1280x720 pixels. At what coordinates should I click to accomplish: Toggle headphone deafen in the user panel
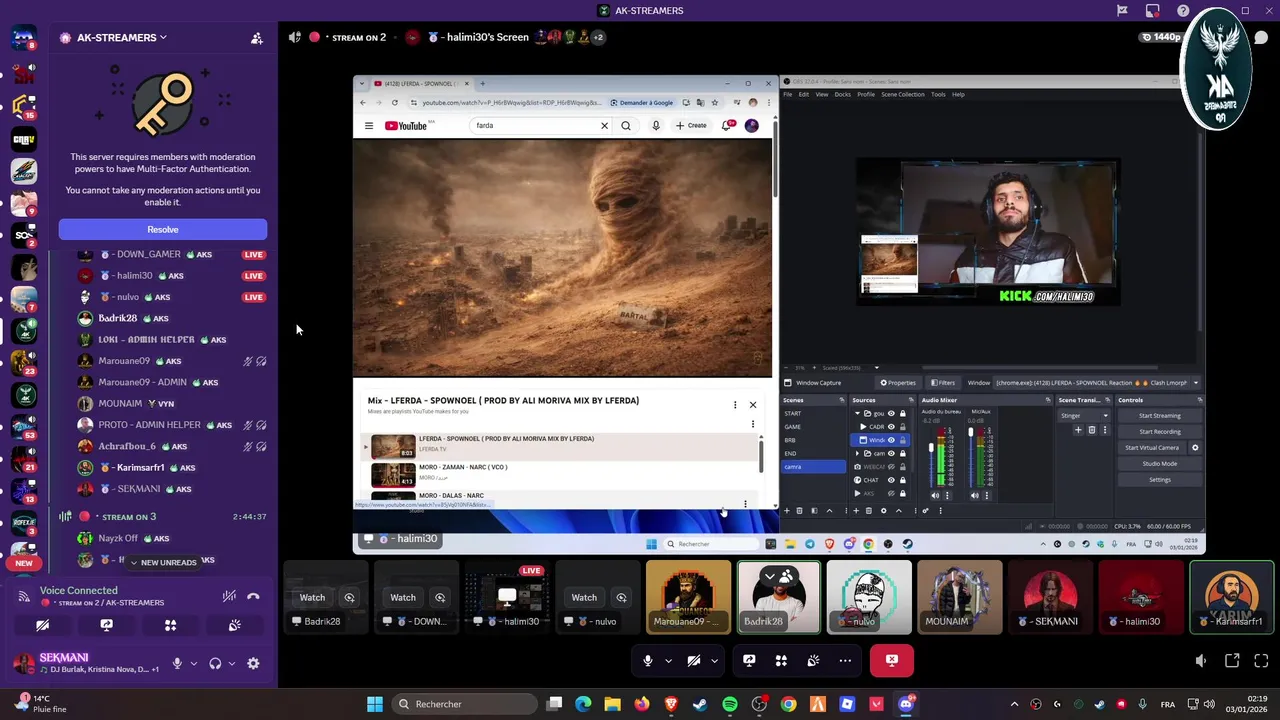(215, 663)
